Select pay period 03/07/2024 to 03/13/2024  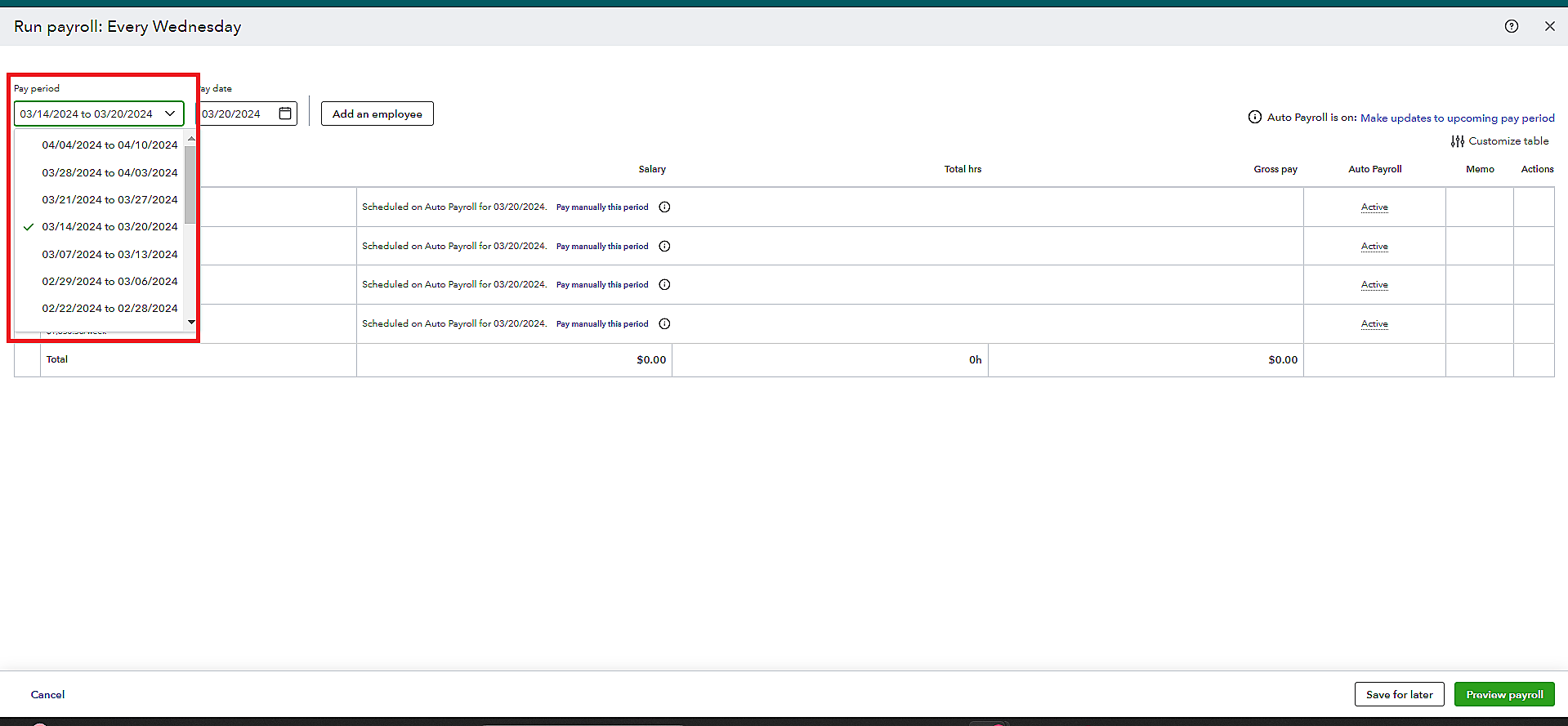pyautogui.click(x=109, y=255)
